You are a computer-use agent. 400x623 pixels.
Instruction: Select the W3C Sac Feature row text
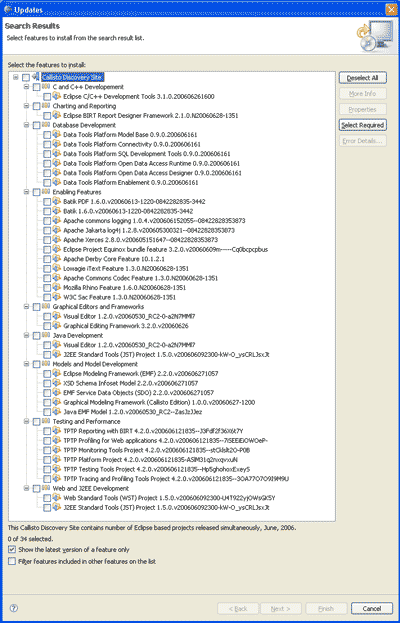120,297
